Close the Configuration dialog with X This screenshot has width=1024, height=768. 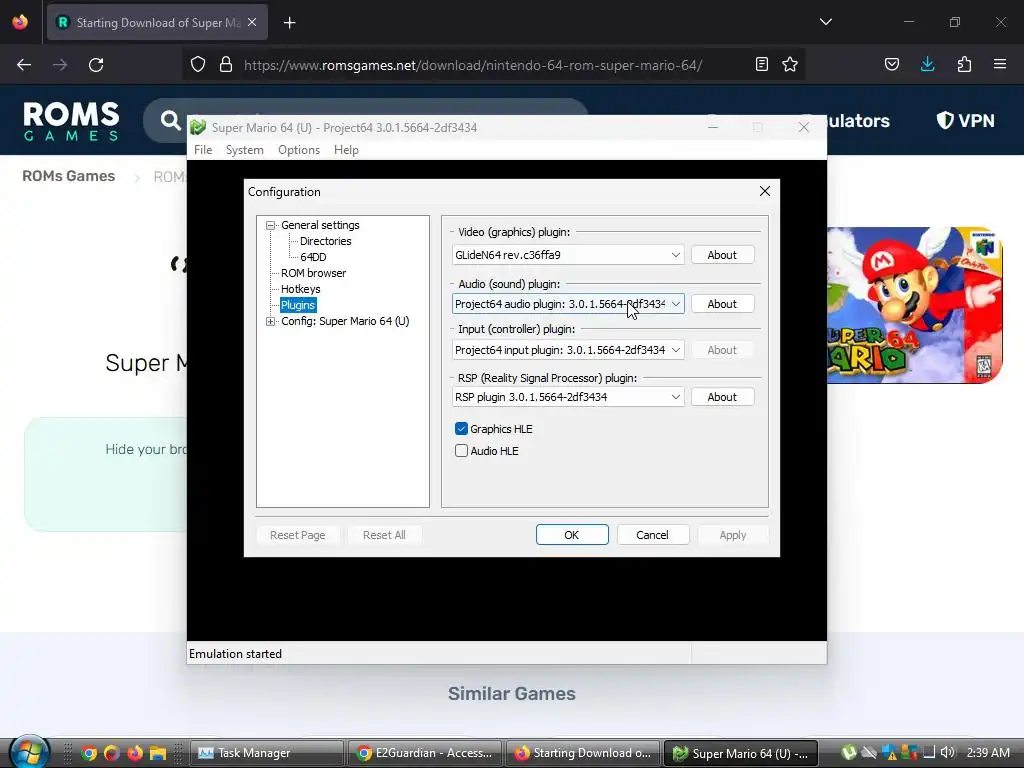pyautogui.click(x=765, y=191)
